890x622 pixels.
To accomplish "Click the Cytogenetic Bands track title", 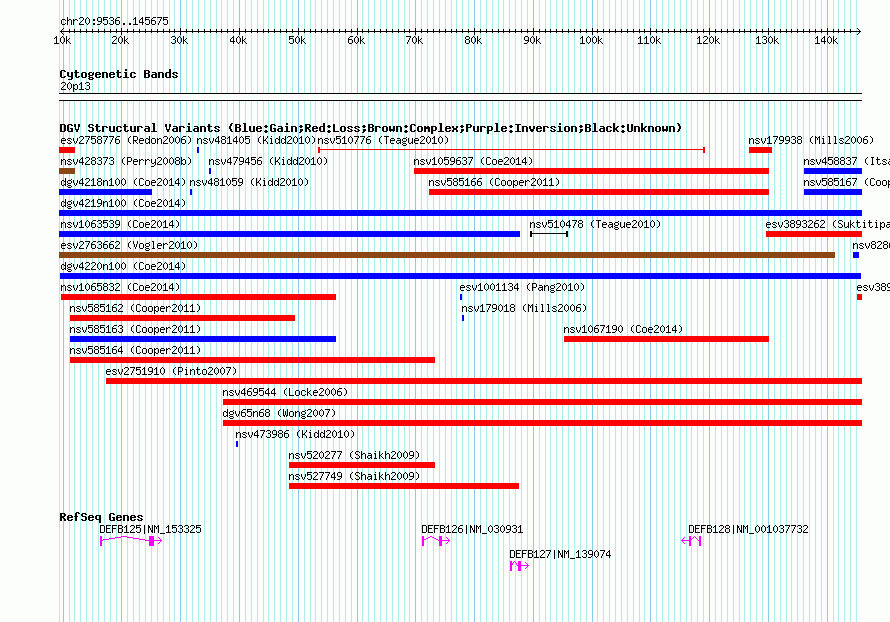I will [119, 74].
